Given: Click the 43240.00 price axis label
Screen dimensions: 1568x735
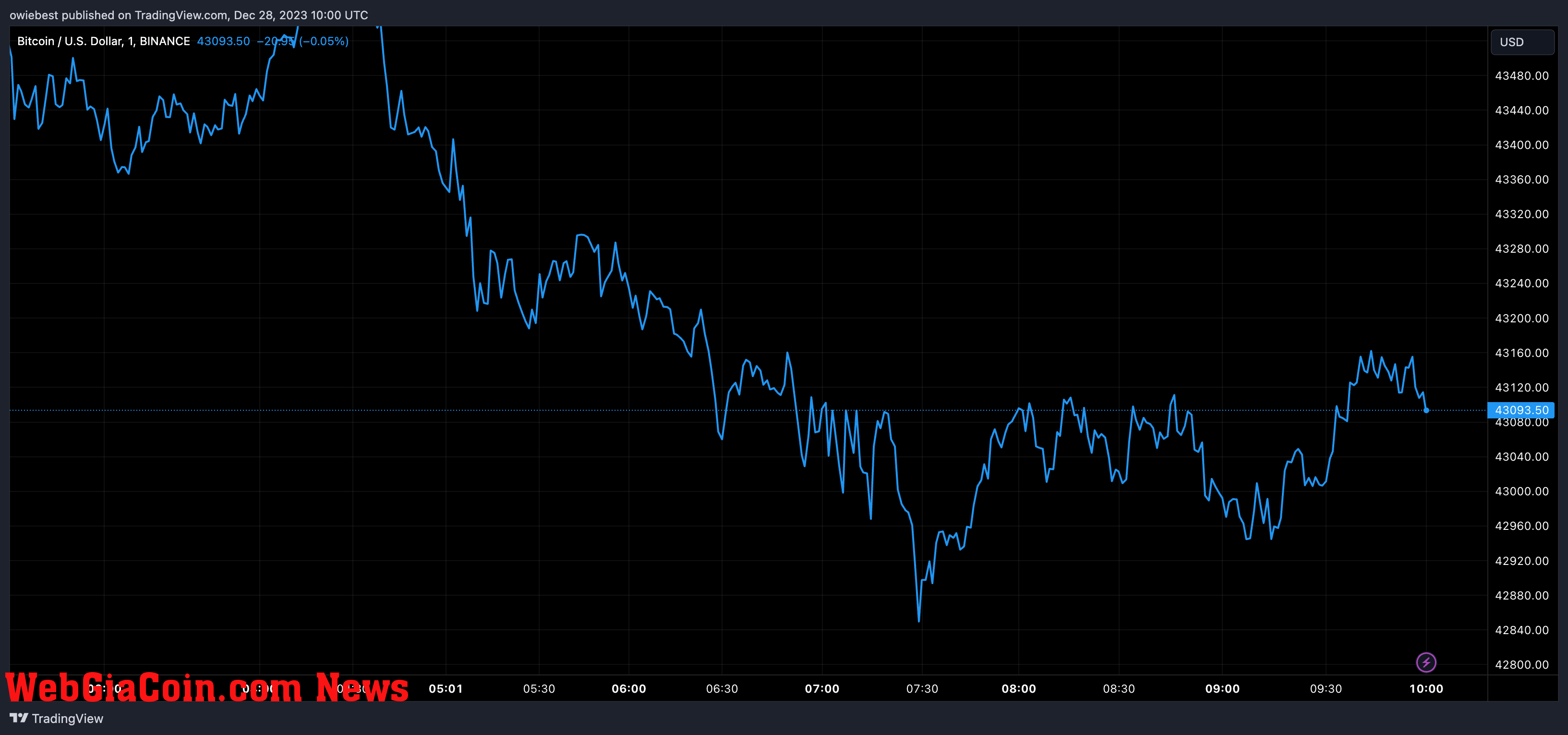Looking at the screenshot, I should [1522, 284].
